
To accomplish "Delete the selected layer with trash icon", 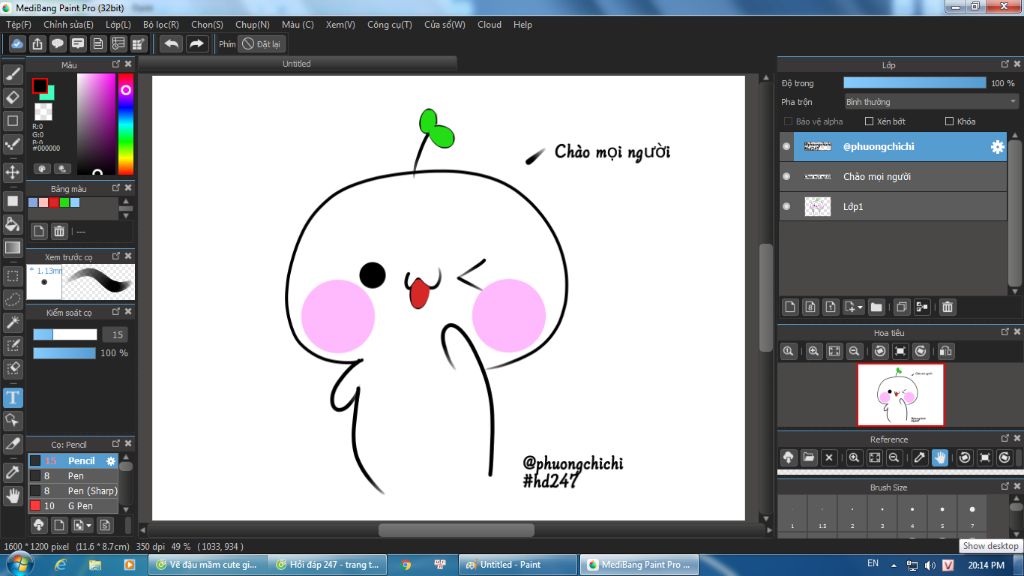I will 947,307.
